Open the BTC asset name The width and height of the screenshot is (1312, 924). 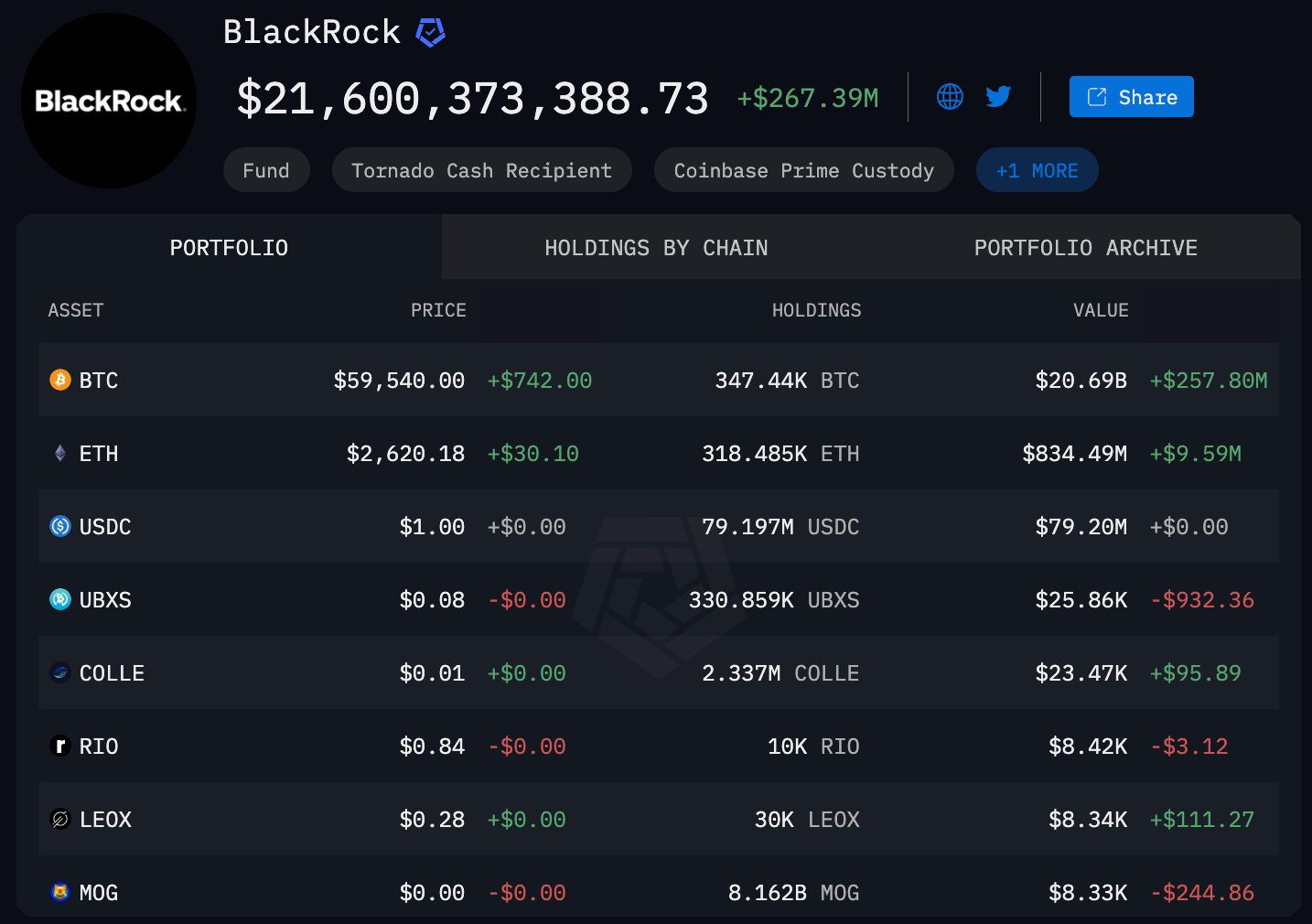tap(99, 381)
